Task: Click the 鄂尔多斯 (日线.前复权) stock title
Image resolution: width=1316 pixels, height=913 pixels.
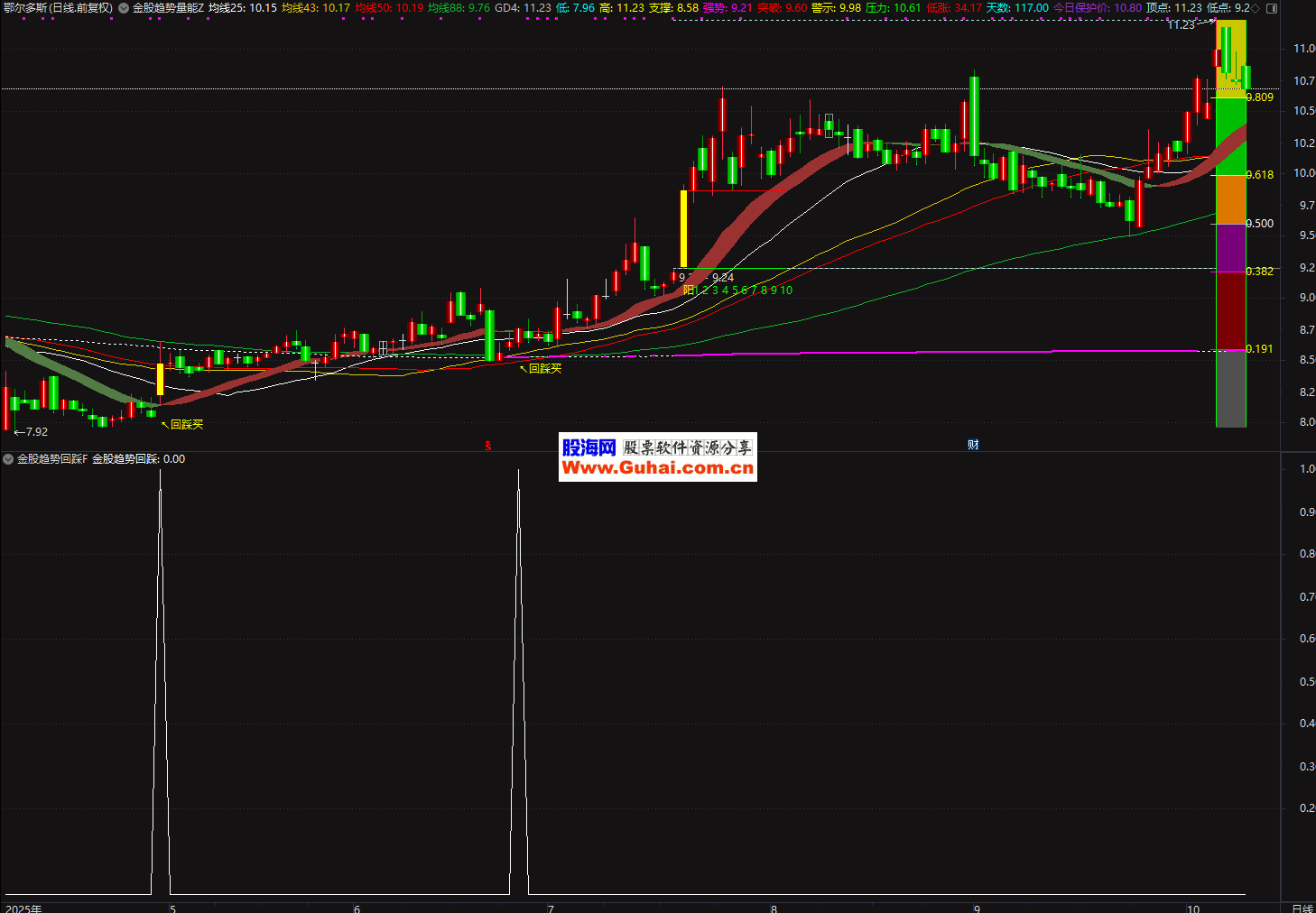Action: click(x=59, y=8)
